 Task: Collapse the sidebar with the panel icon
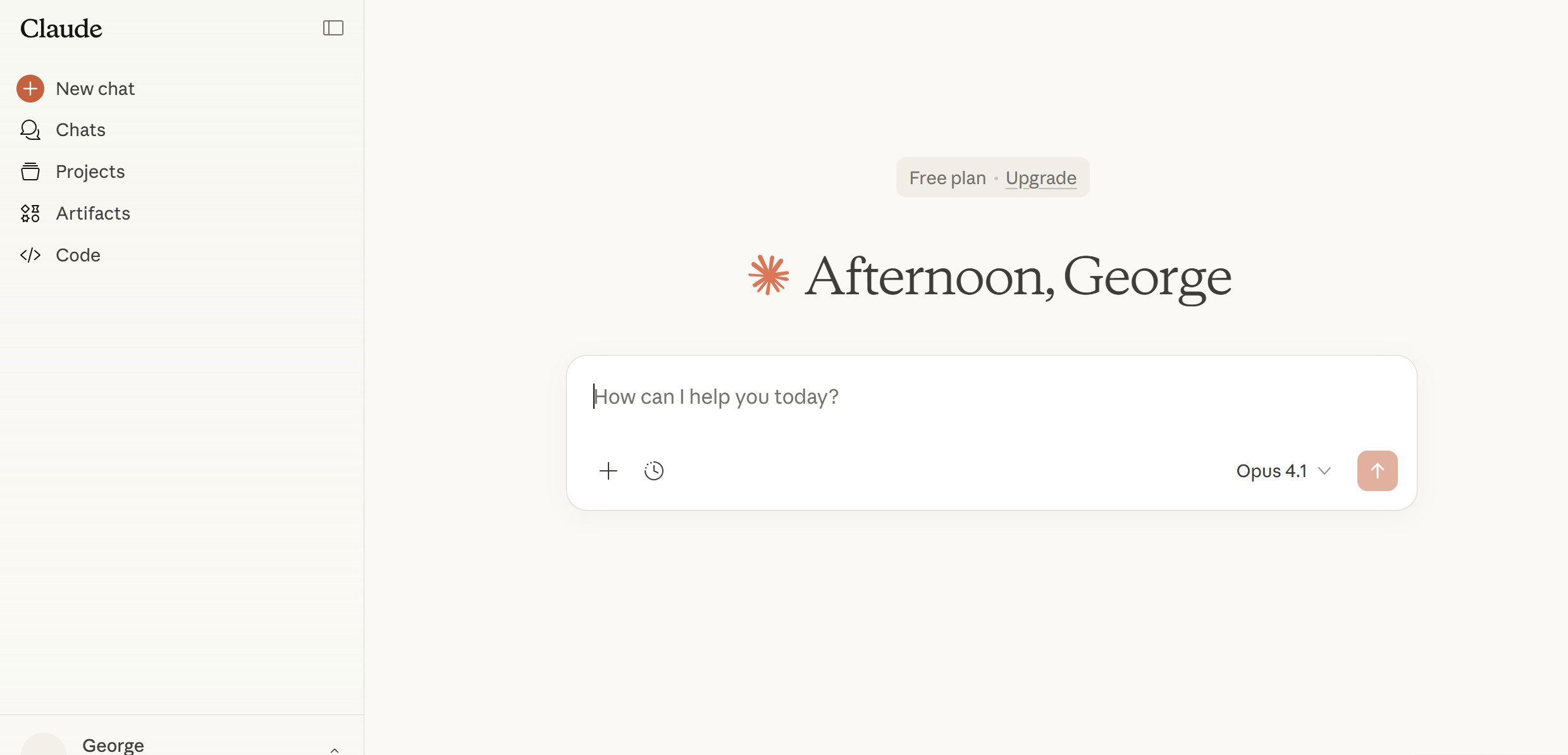[333, 28]
